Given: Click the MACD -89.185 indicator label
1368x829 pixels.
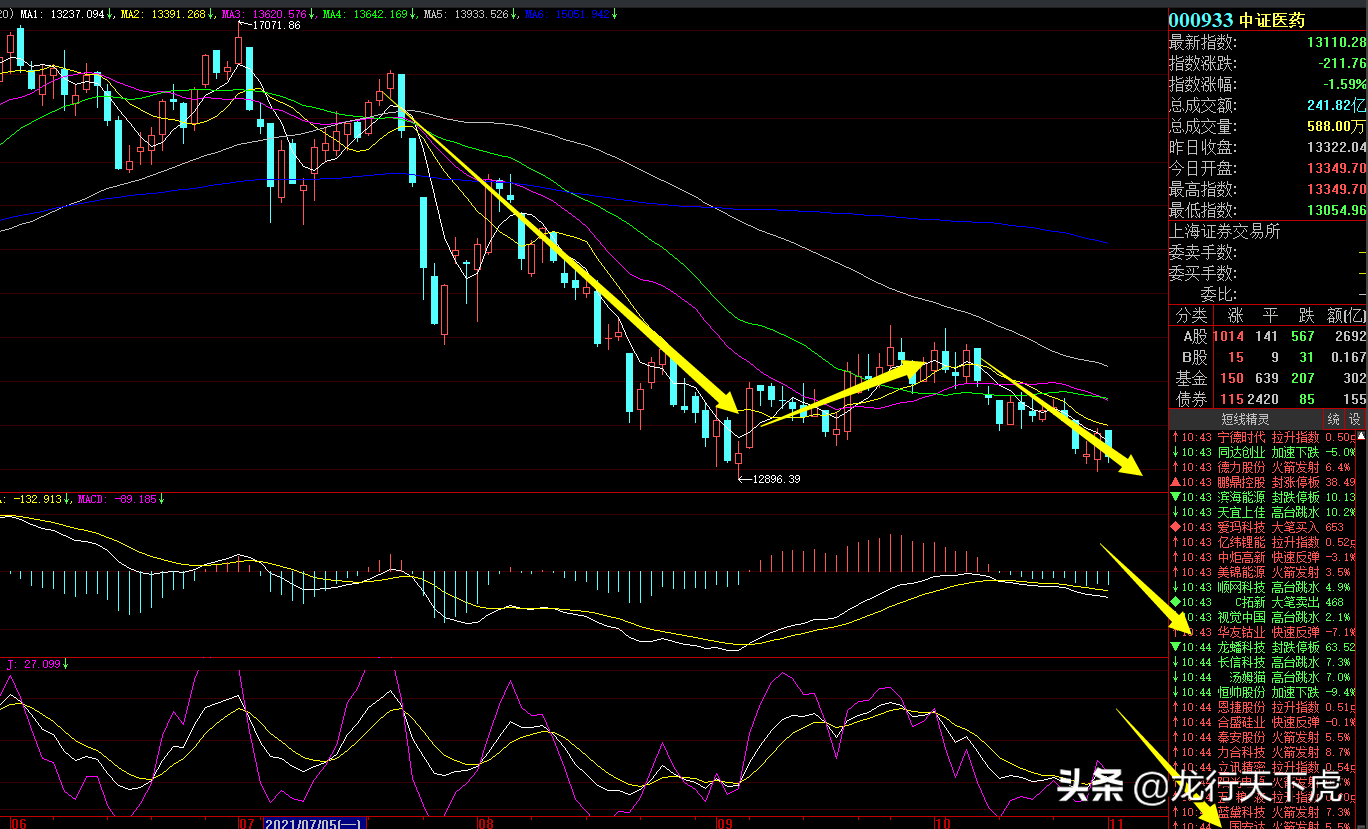Looking at the screenshot, I should pos(117,498).
